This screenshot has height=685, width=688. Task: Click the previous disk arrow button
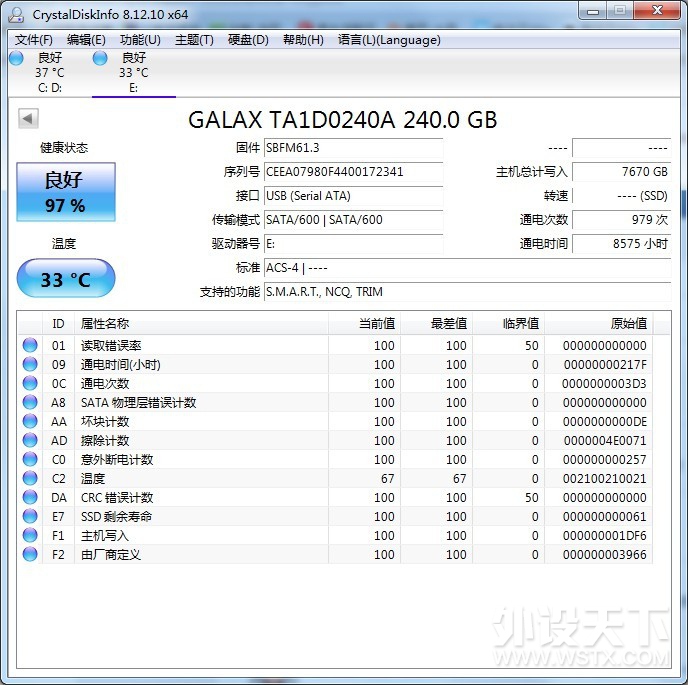click(28, 118)
